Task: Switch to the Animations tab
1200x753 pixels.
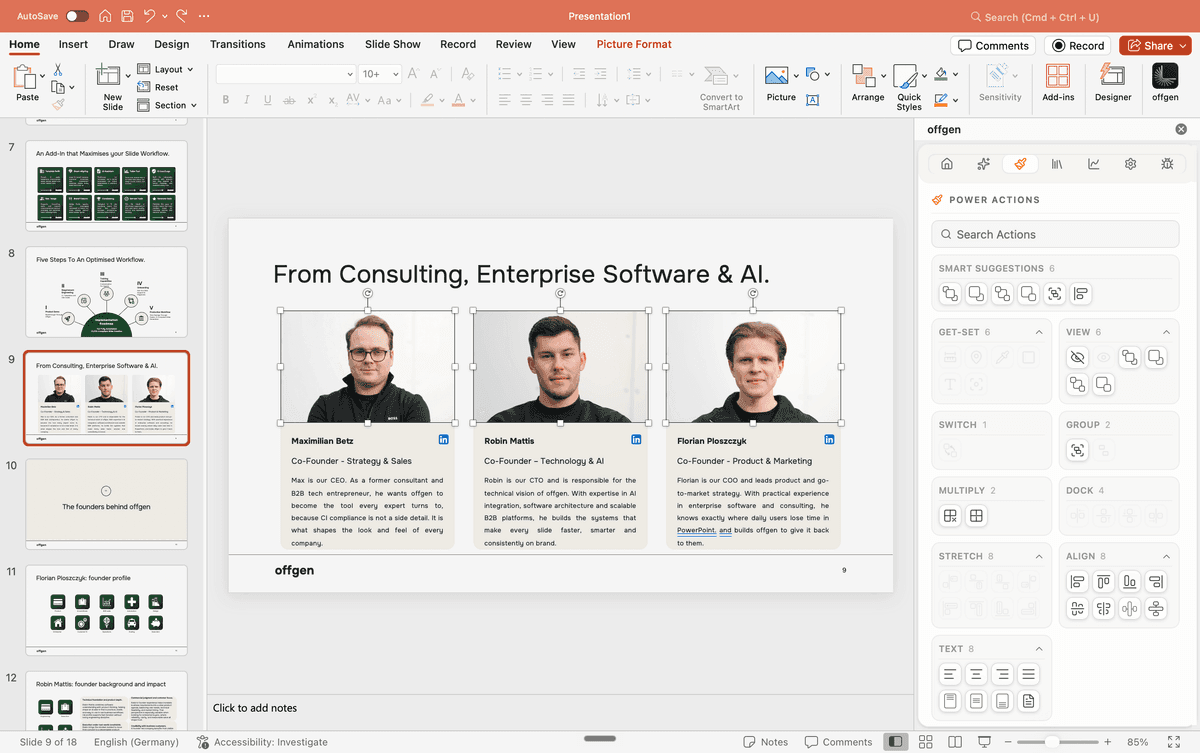Action: coord(315,44)
